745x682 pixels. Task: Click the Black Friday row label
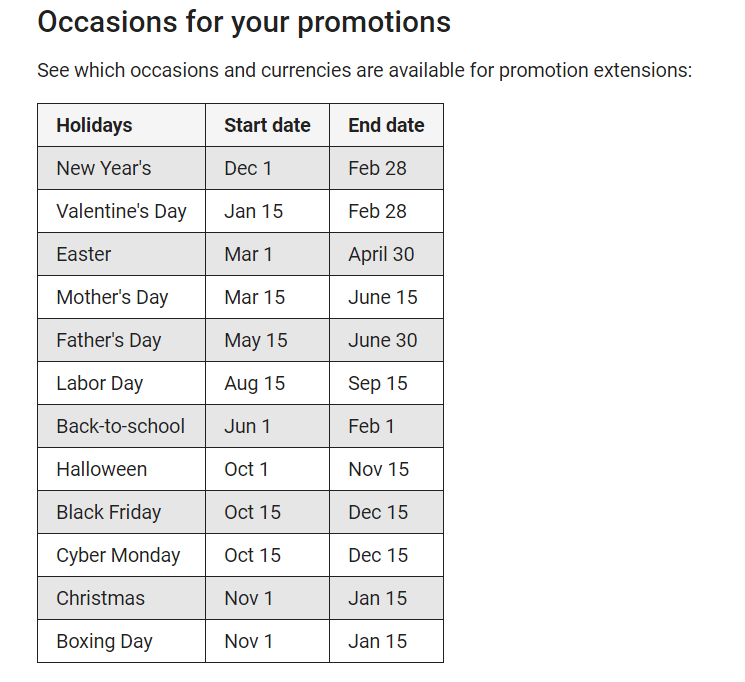click(x=108, y=512)
